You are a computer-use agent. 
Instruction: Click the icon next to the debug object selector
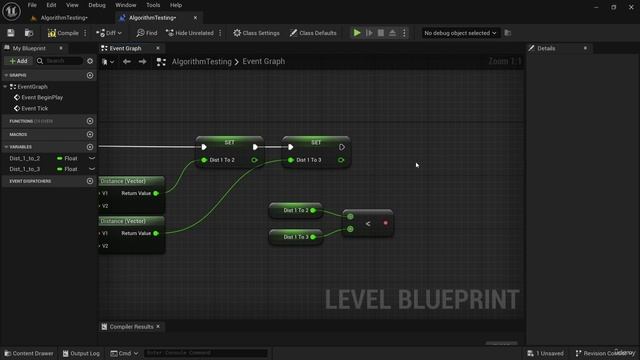(x=508, y=33)
